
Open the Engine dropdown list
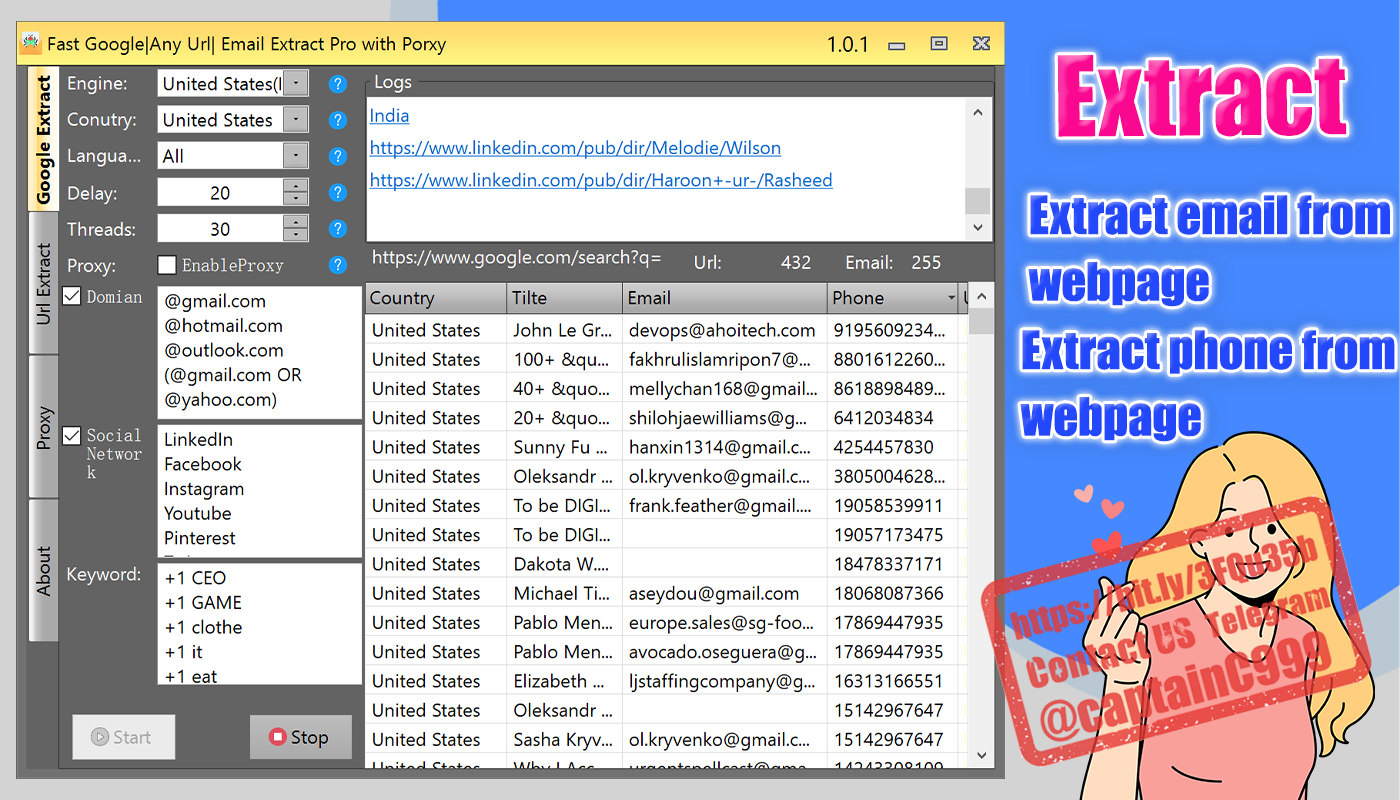click(295, 82)
